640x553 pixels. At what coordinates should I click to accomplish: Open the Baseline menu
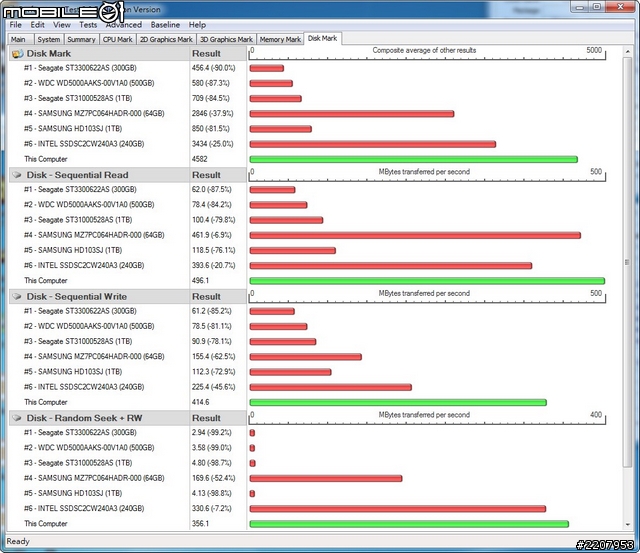165,25
